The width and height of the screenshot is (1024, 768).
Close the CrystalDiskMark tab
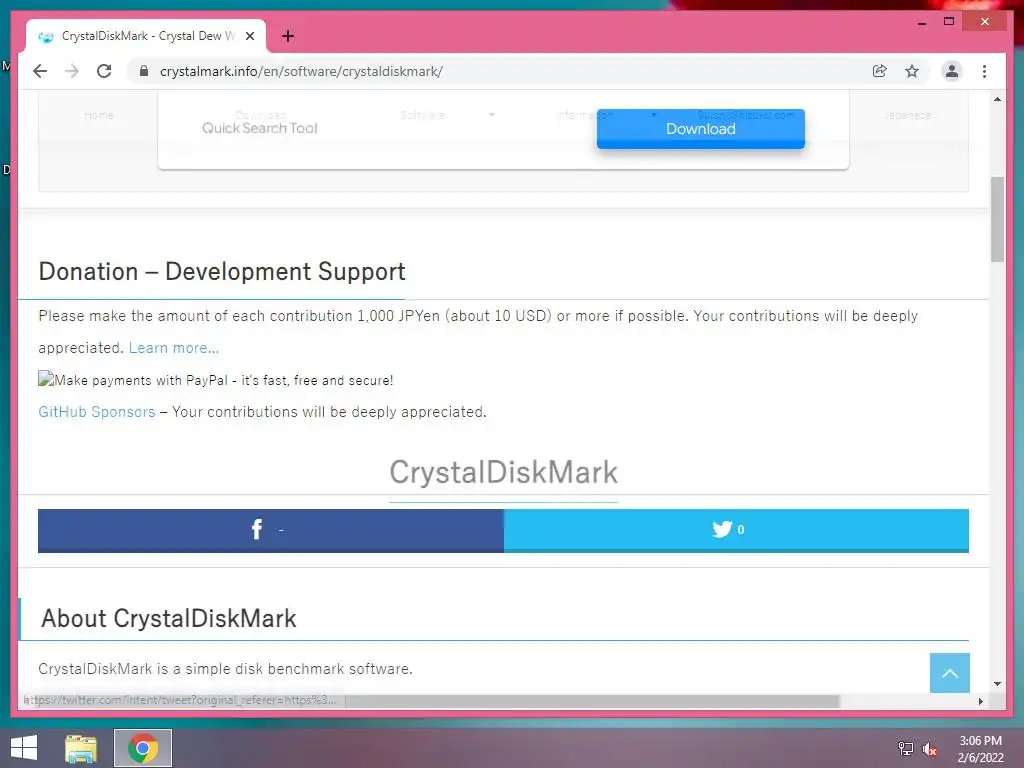click(x=249, y=36)
